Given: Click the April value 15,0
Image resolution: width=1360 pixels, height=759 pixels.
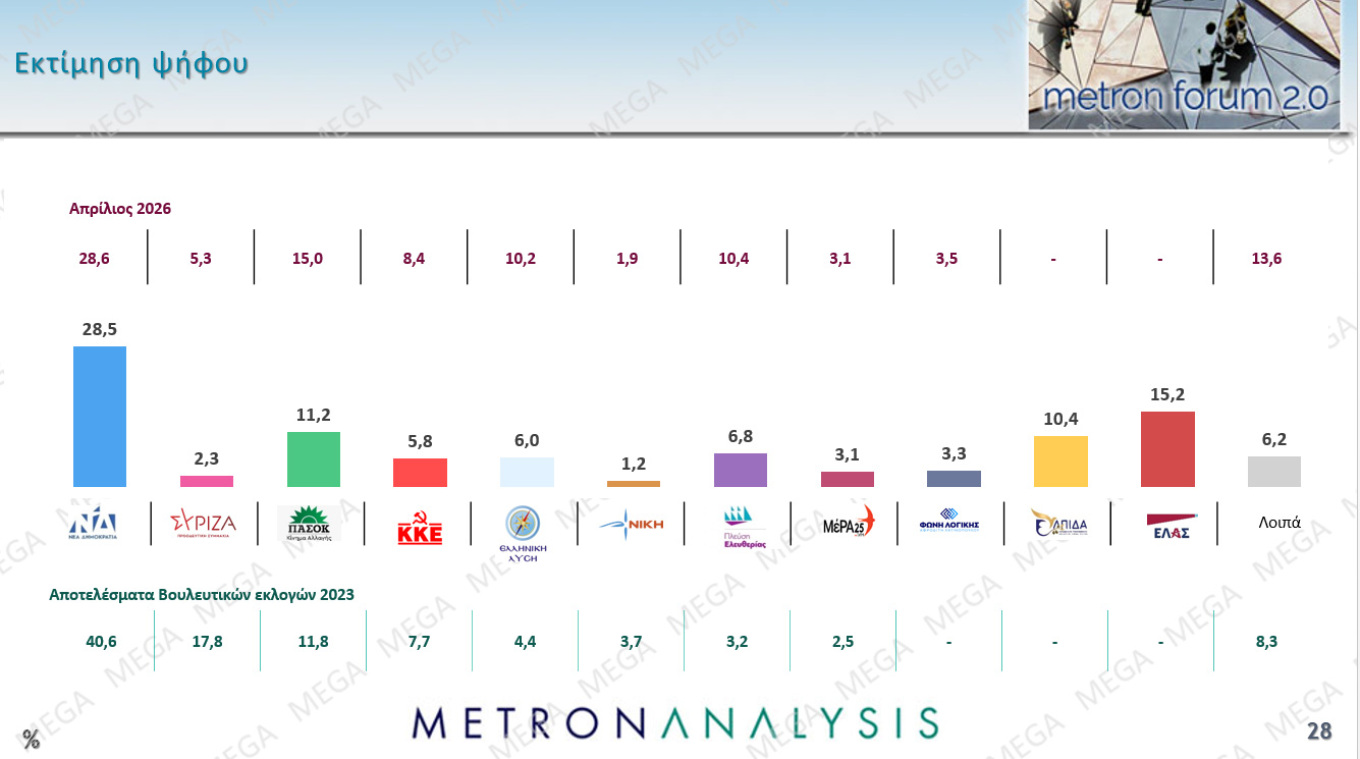Looking at the screenshot, I should click(x=308, y=259).
